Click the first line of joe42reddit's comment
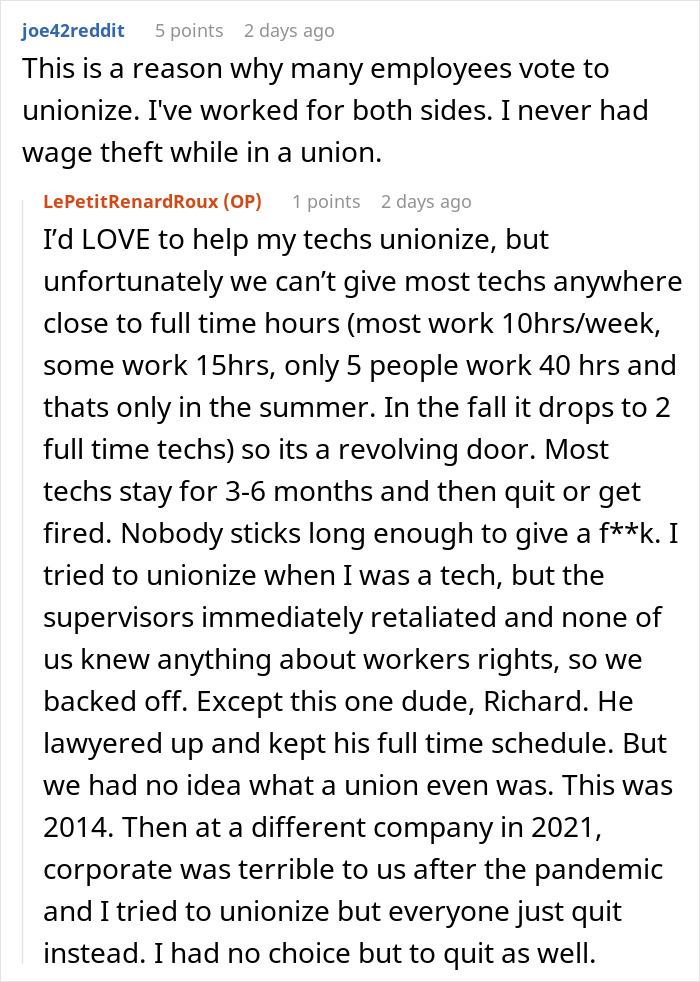Screen dimensions: 700x982 [x=315, y=71]
